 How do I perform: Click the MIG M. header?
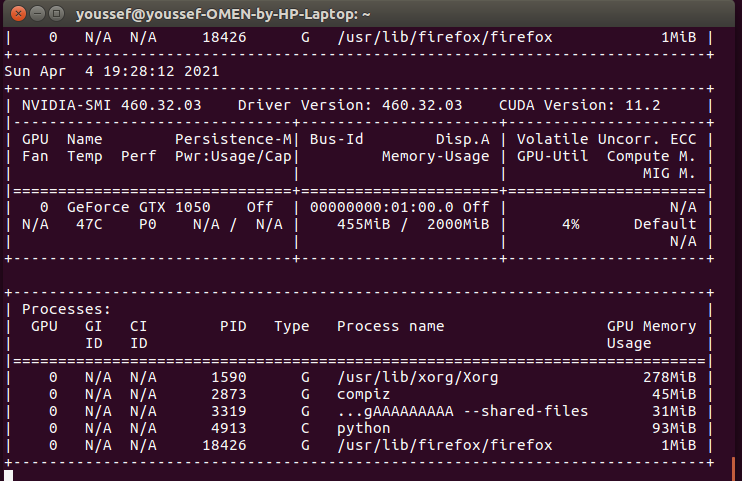pos(670,173)
